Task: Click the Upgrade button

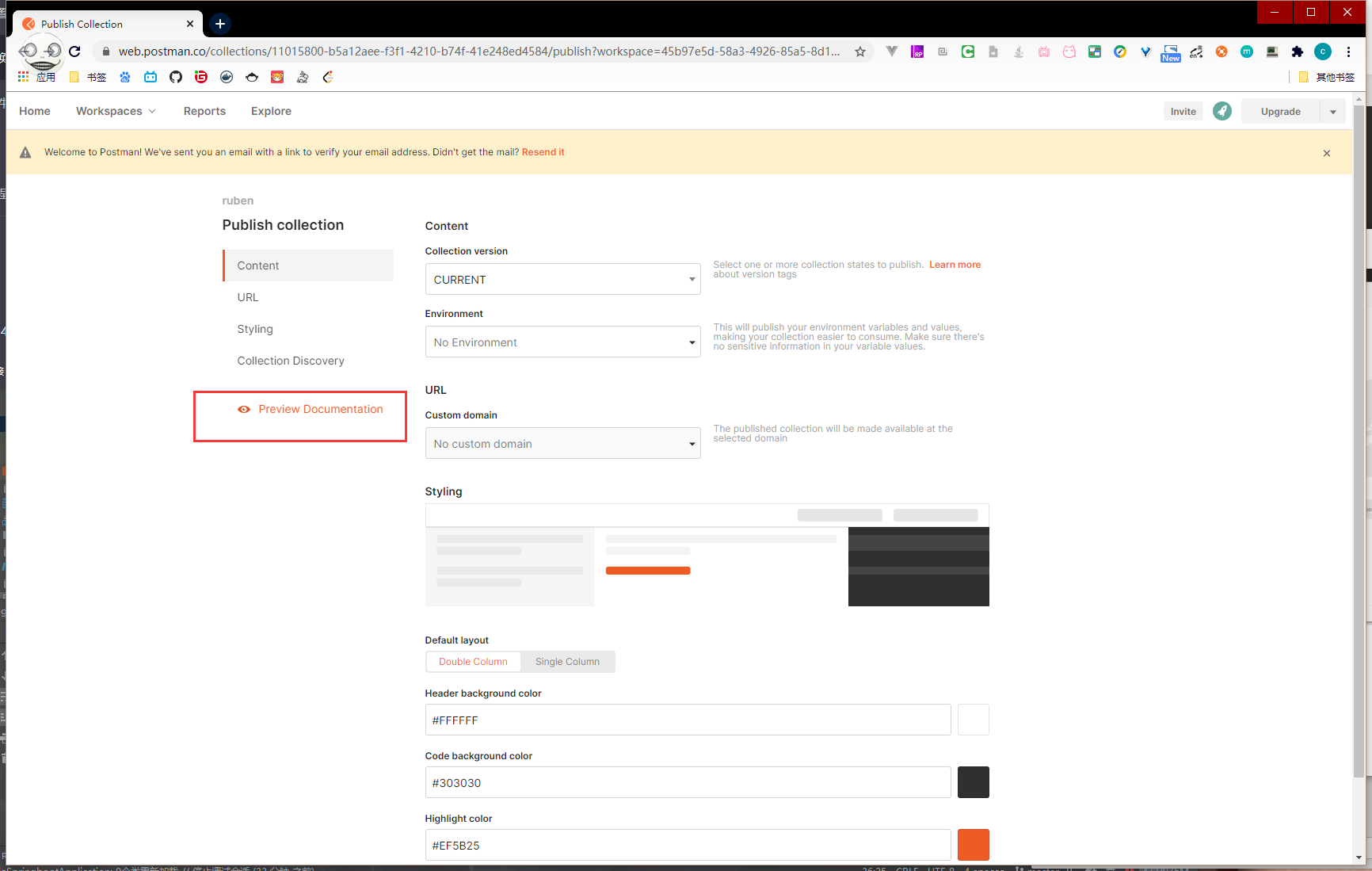Action: tap(1281, 112)
